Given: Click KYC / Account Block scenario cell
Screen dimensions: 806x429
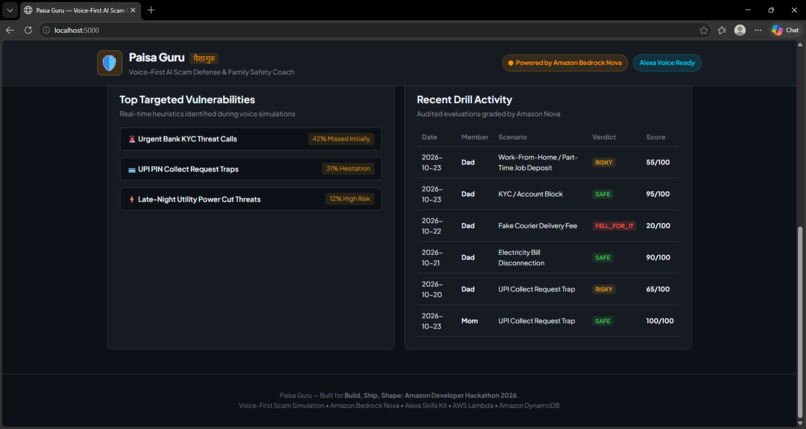Looking at the screenshot, I should (530, 194).
